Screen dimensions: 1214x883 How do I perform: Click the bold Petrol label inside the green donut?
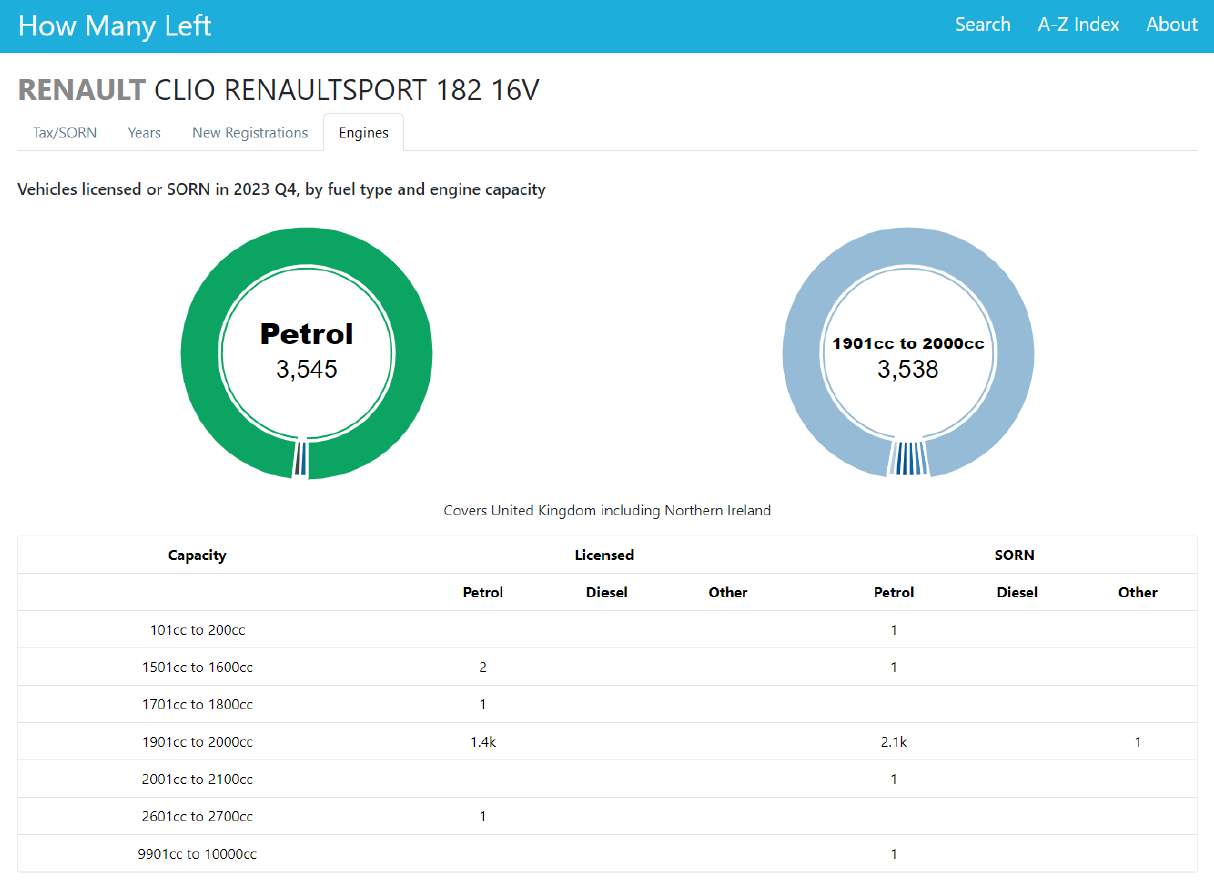(307, 334)
